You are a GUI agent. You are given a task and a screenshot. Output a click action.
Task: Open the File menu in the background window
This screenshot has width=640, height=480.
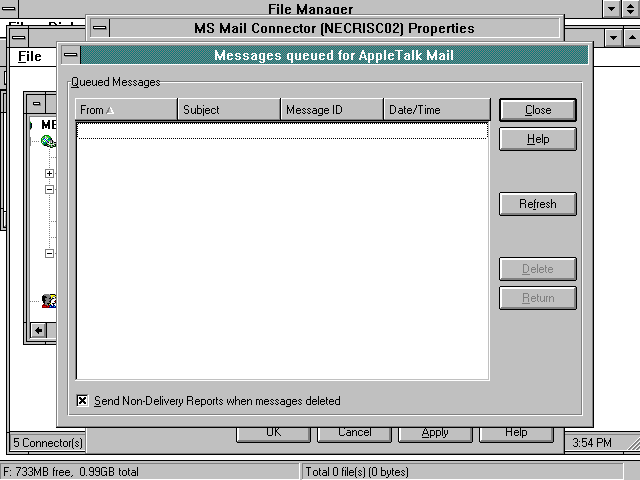tap(29, 56)
